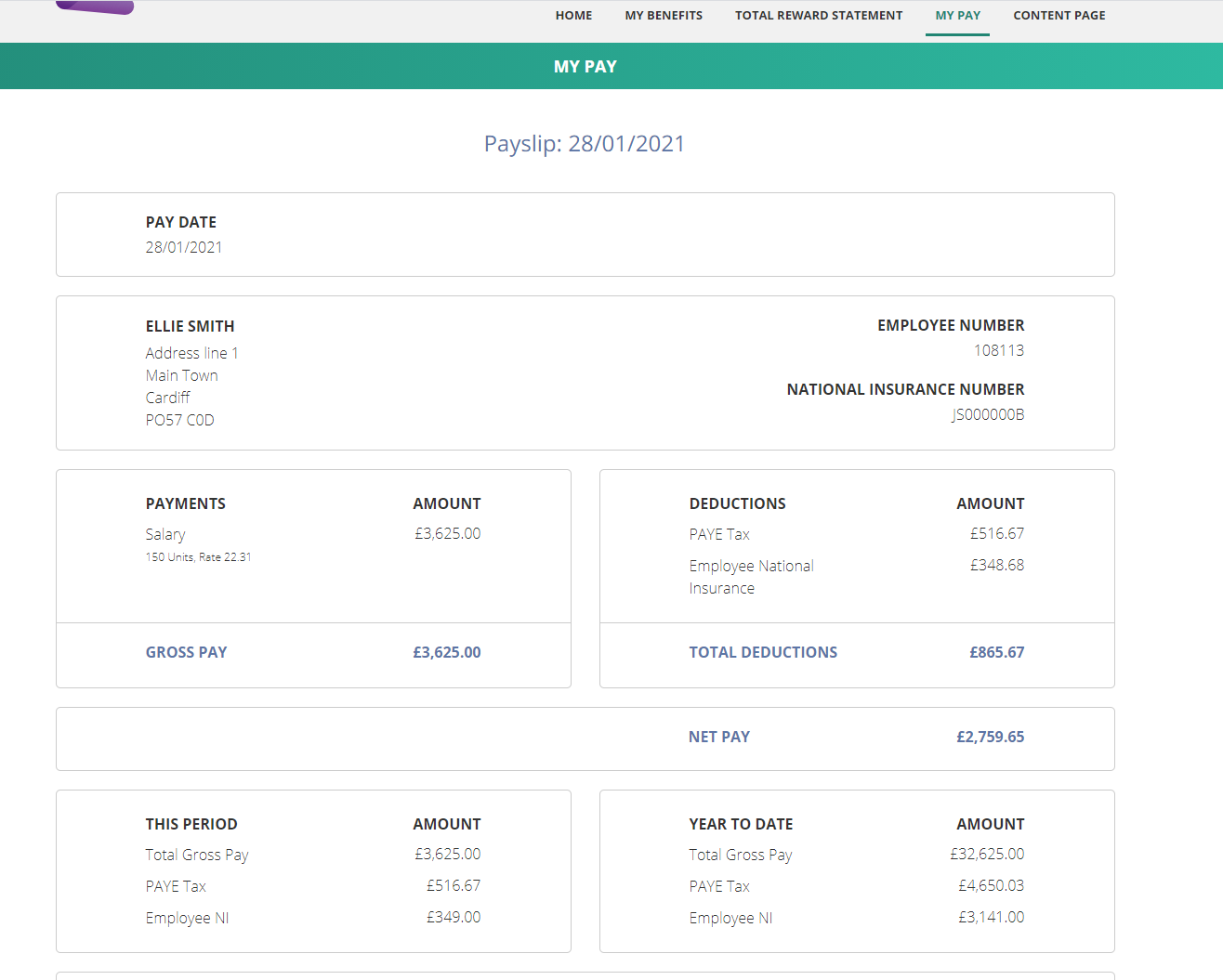Click Employee National Insurance deduction label

(x=752, y=577)
